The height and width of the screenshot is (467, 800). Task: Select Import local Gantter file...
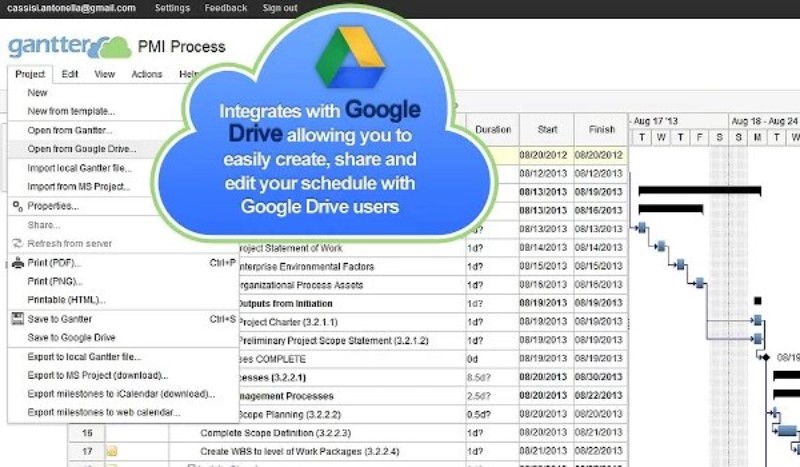[80, 168]
